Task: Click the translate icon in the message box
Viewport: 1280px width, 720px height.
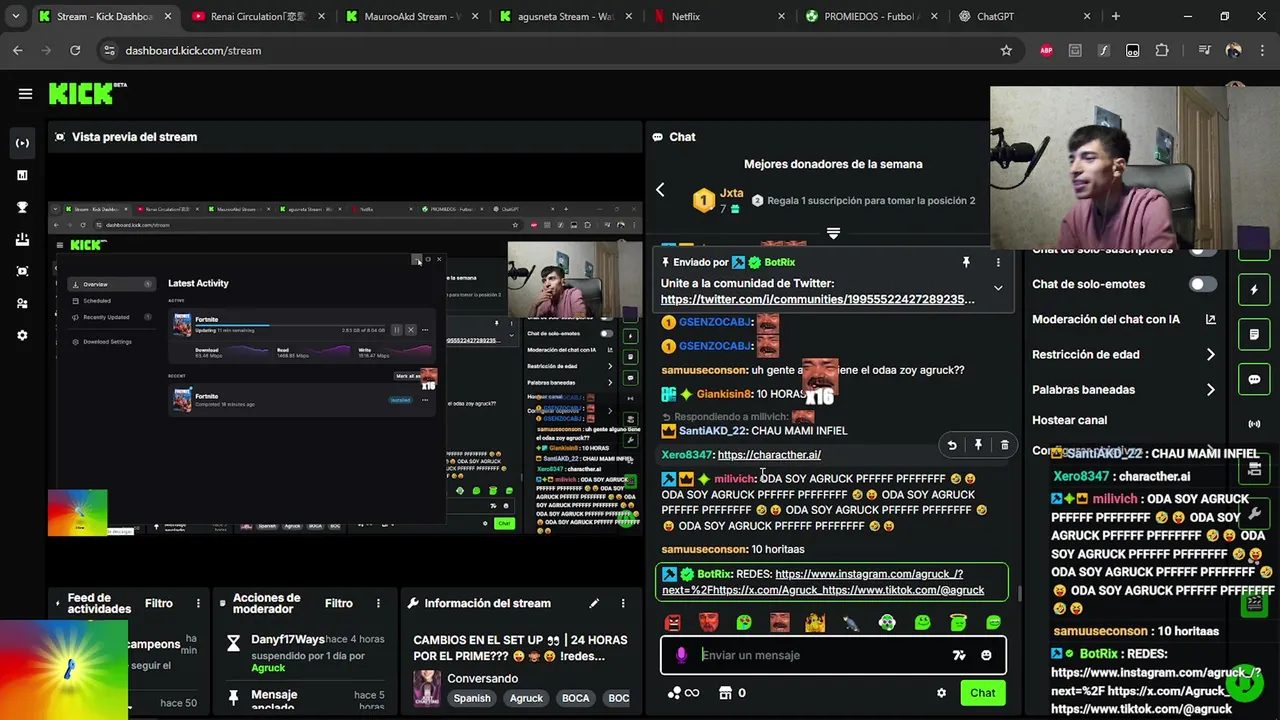Action: tap(959, 655)
